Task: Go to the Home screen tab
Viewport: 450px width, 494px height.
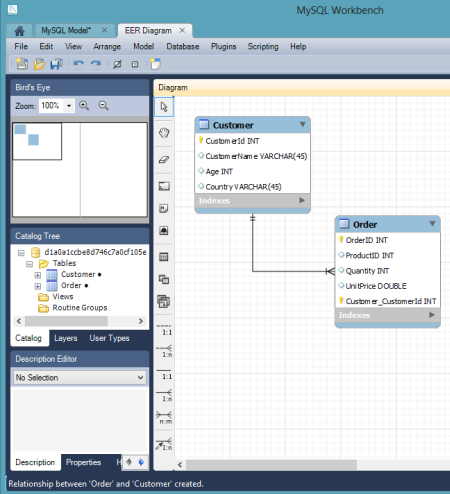Action: coord(19,31)
